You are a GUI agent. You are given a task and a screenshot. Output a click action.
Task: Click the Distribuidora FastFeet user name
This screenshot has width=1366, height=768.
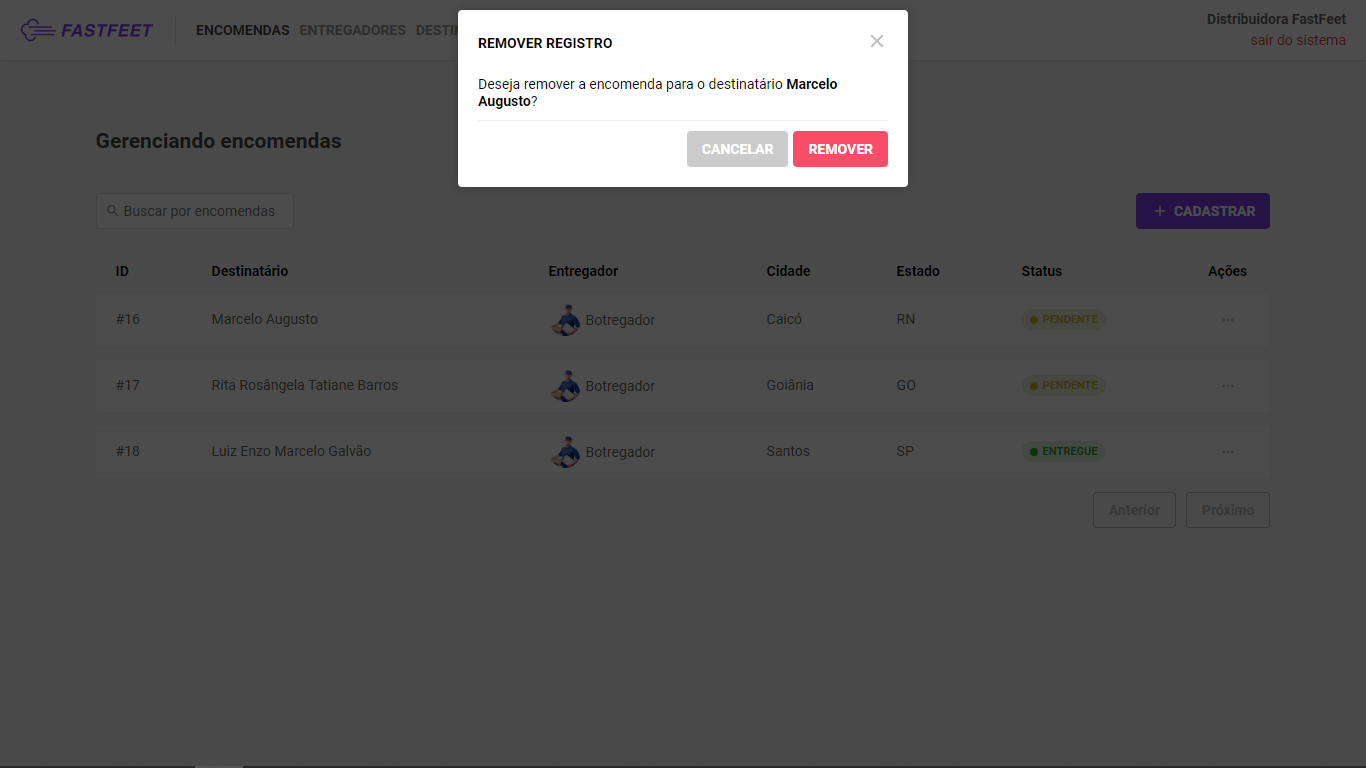click(x=1276, y=19)
